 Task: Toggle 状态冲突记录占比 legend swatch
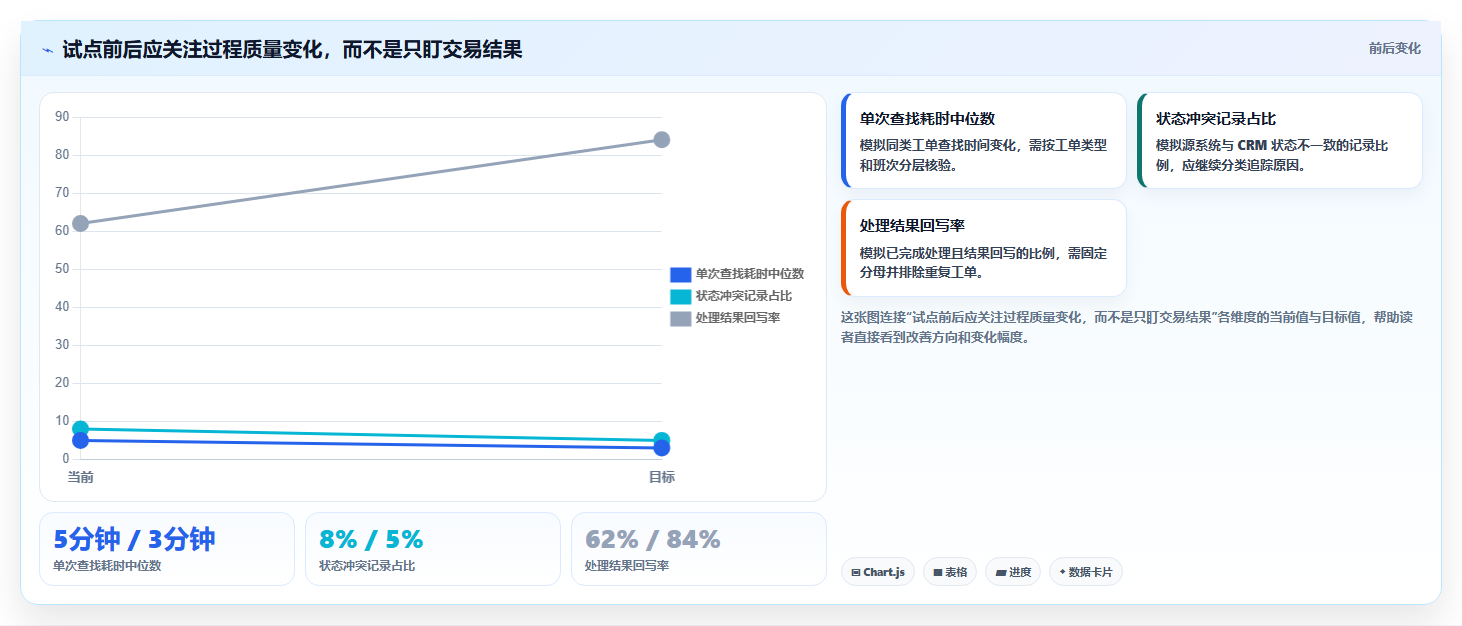(x=681, y=296)
